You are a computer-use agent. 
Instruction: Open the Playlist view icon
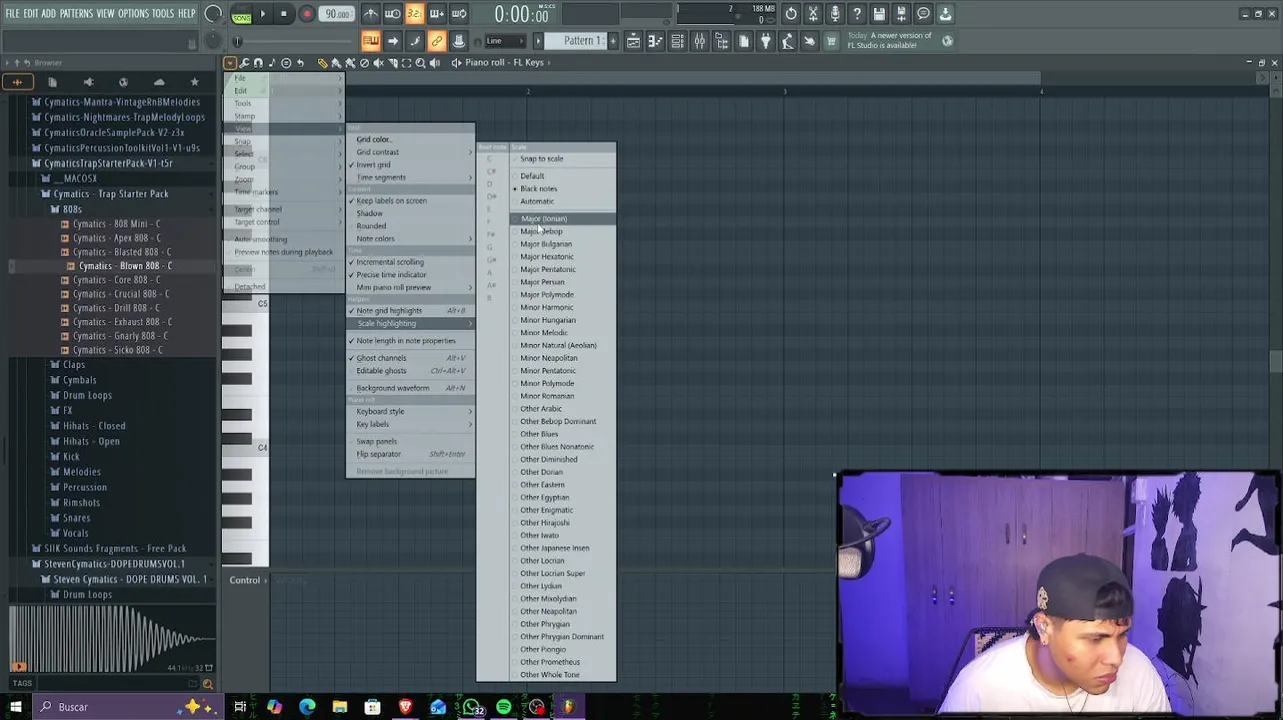point(633,41)
